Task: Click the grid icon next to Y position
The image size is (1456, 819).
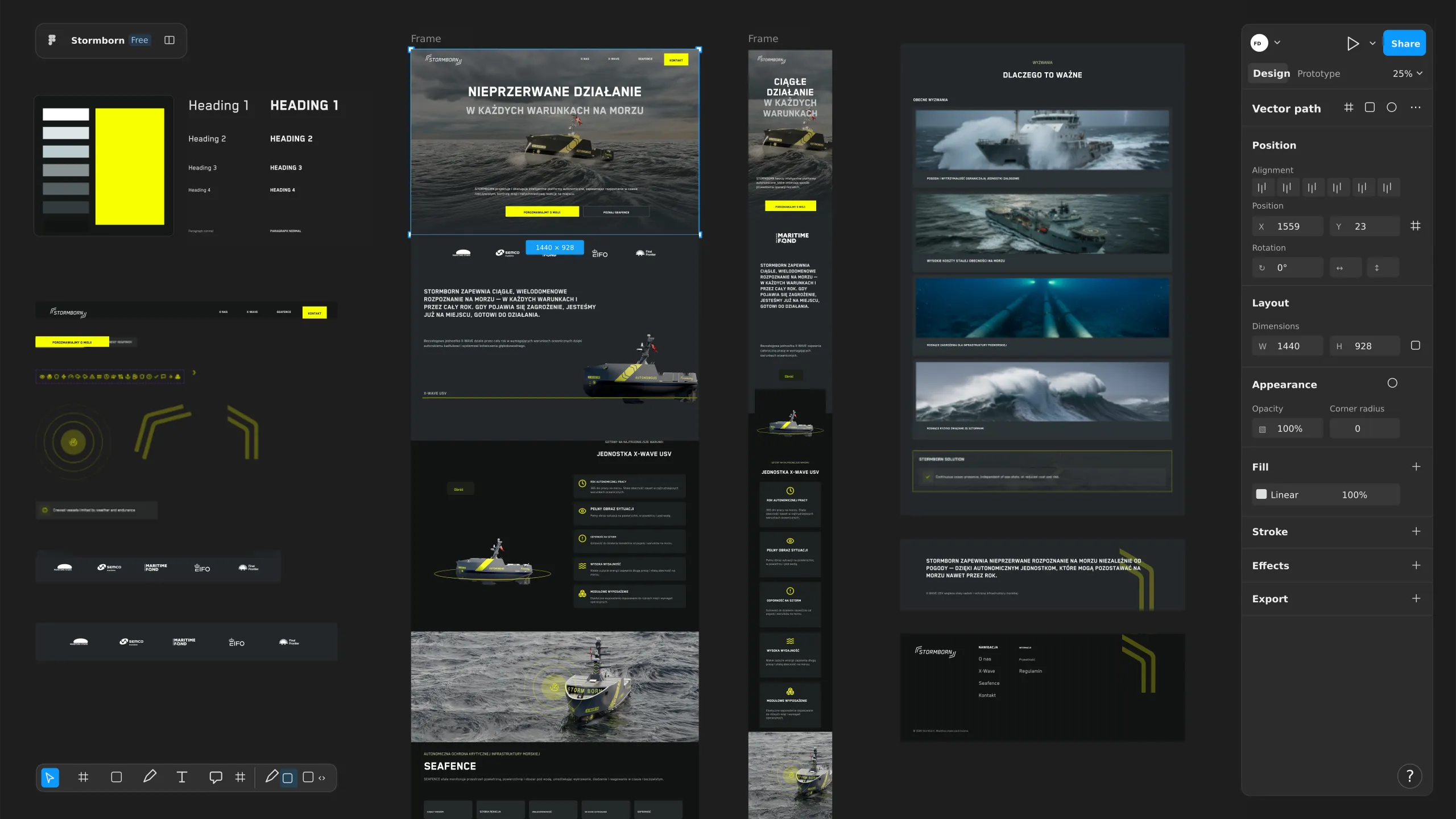Action: point(1416,226)
